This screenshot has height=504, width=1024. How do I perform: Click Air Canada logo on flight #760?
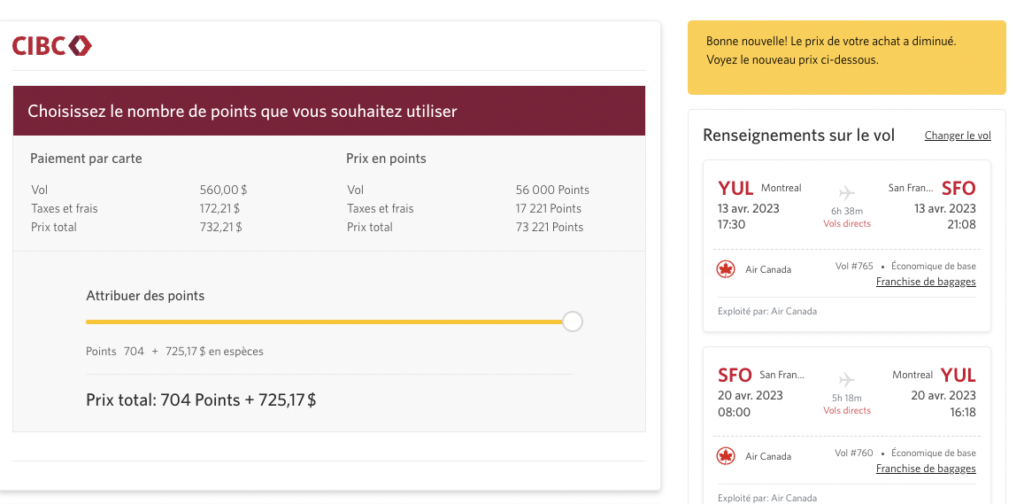[726, 456]
